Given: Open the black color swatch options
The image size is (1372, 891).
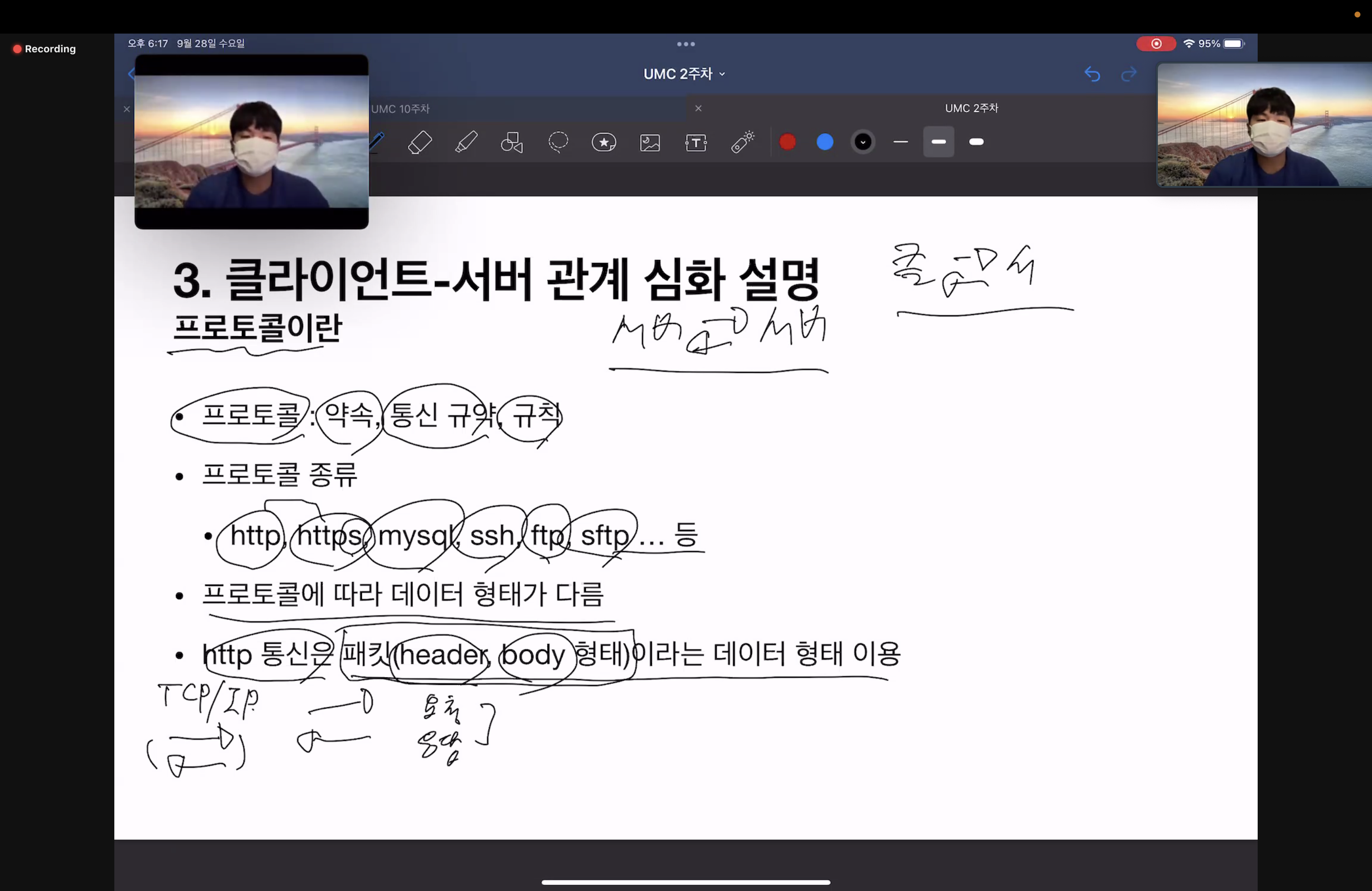Looking at the screenshot, I should pos(863,142).
